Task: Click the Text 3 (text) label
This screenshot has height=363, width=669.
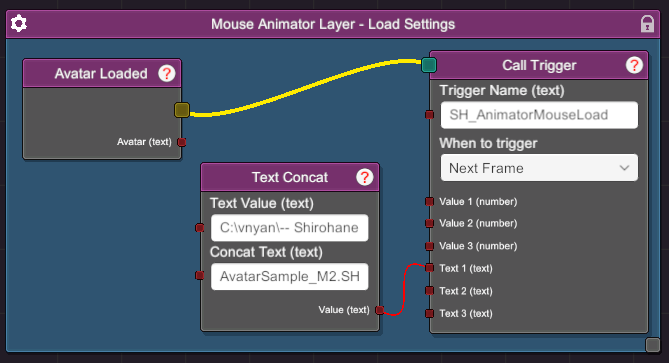Action: [x=466, y=314]
